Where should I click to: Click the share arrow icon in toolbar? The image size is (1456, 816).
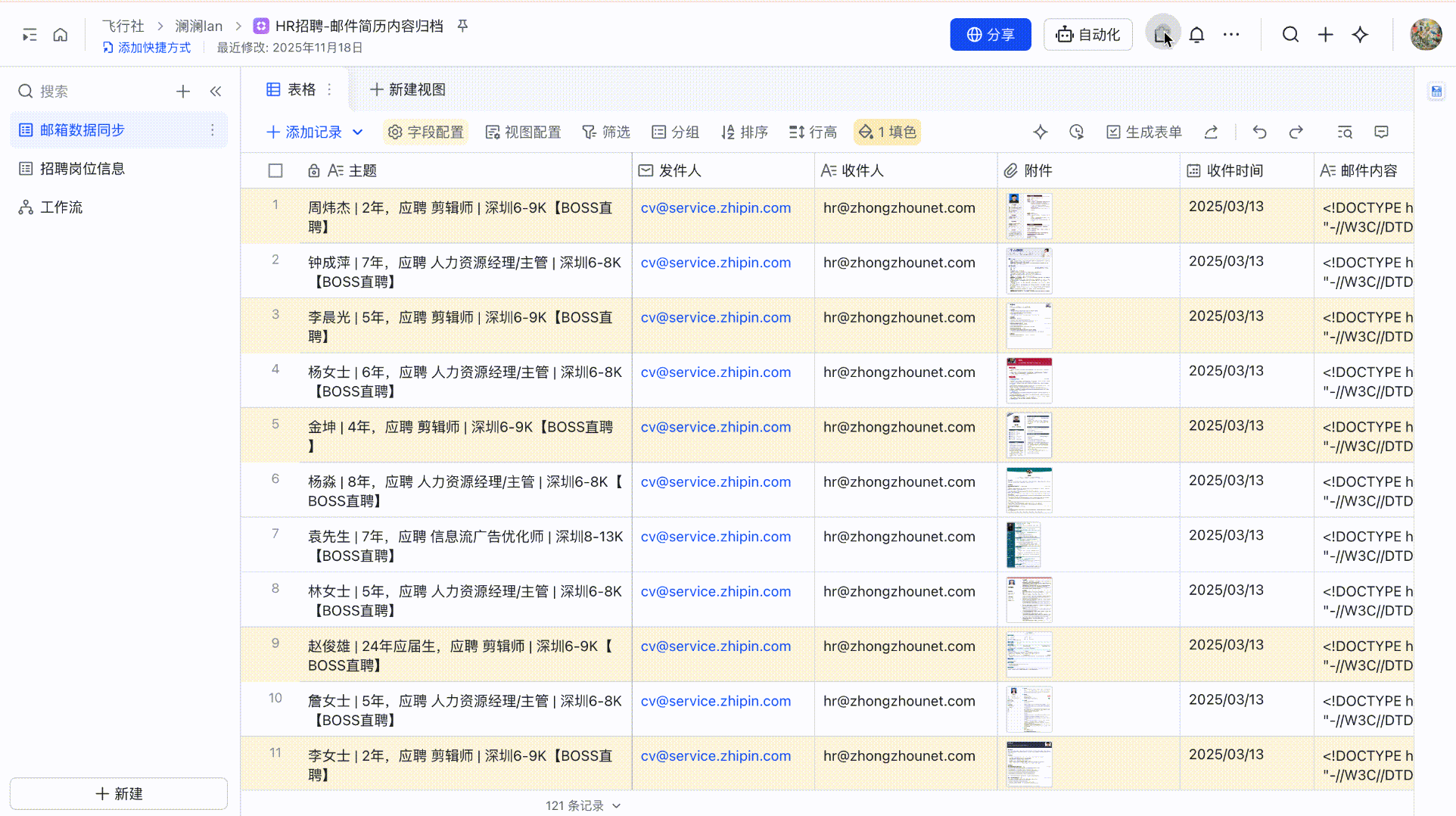pos(1211,132)
